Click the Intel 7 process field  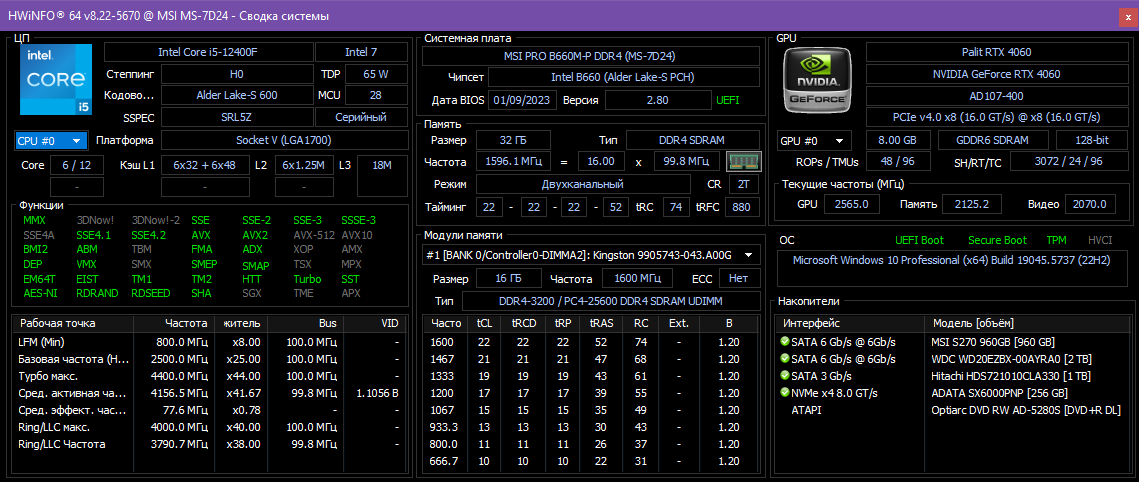[361, 52]
